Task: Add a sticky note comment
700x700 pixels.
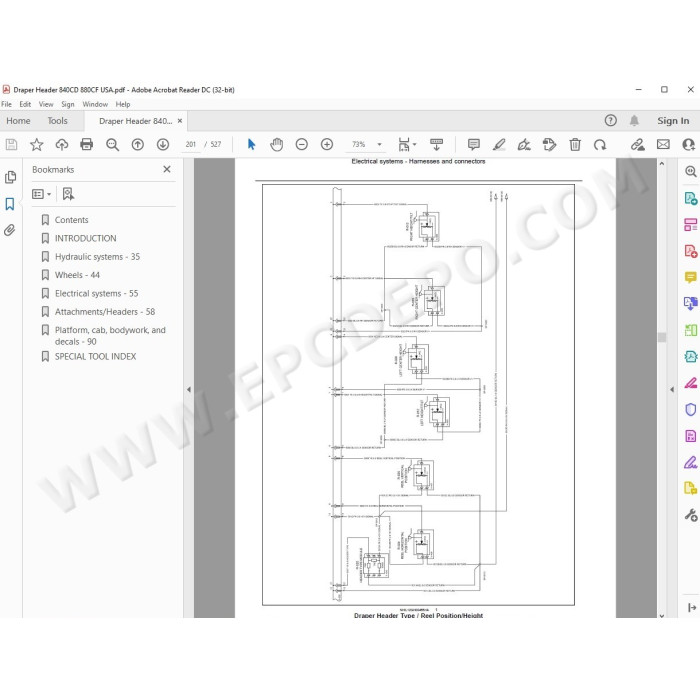Action: 474,144
